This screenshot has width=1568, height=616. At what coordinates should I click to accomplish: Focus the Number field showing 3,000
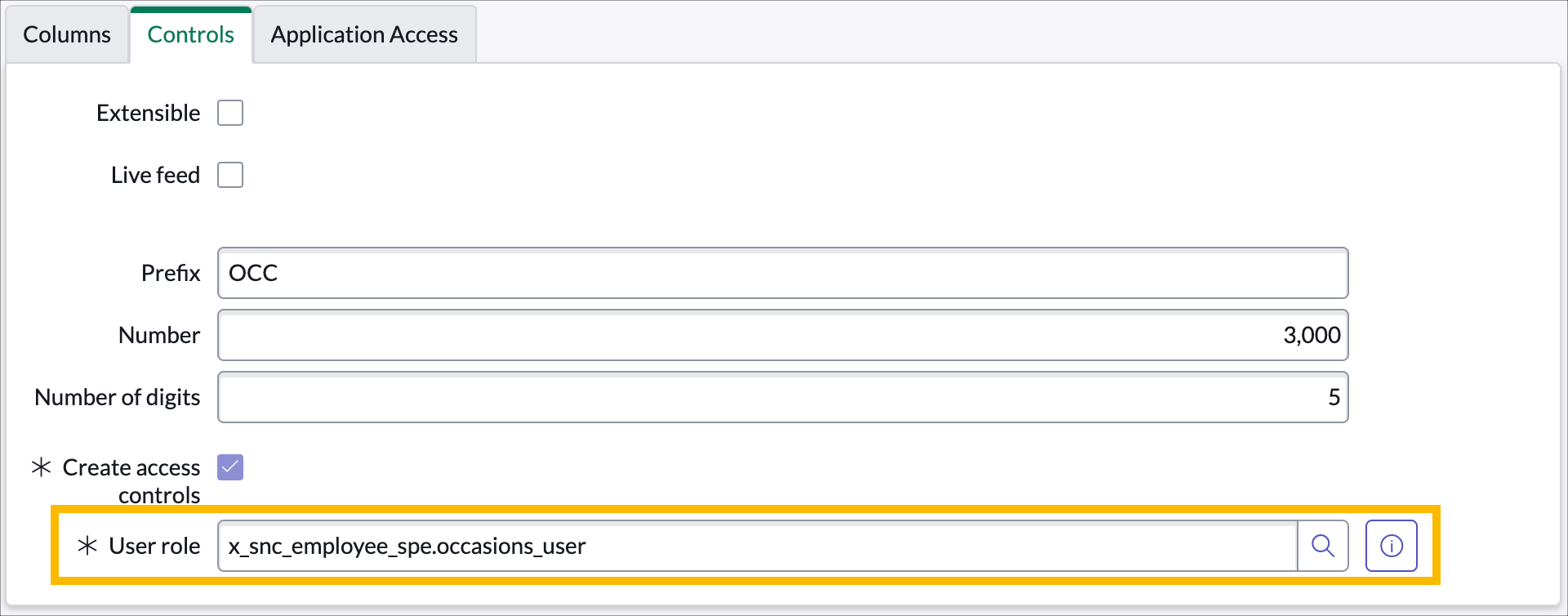782,335
